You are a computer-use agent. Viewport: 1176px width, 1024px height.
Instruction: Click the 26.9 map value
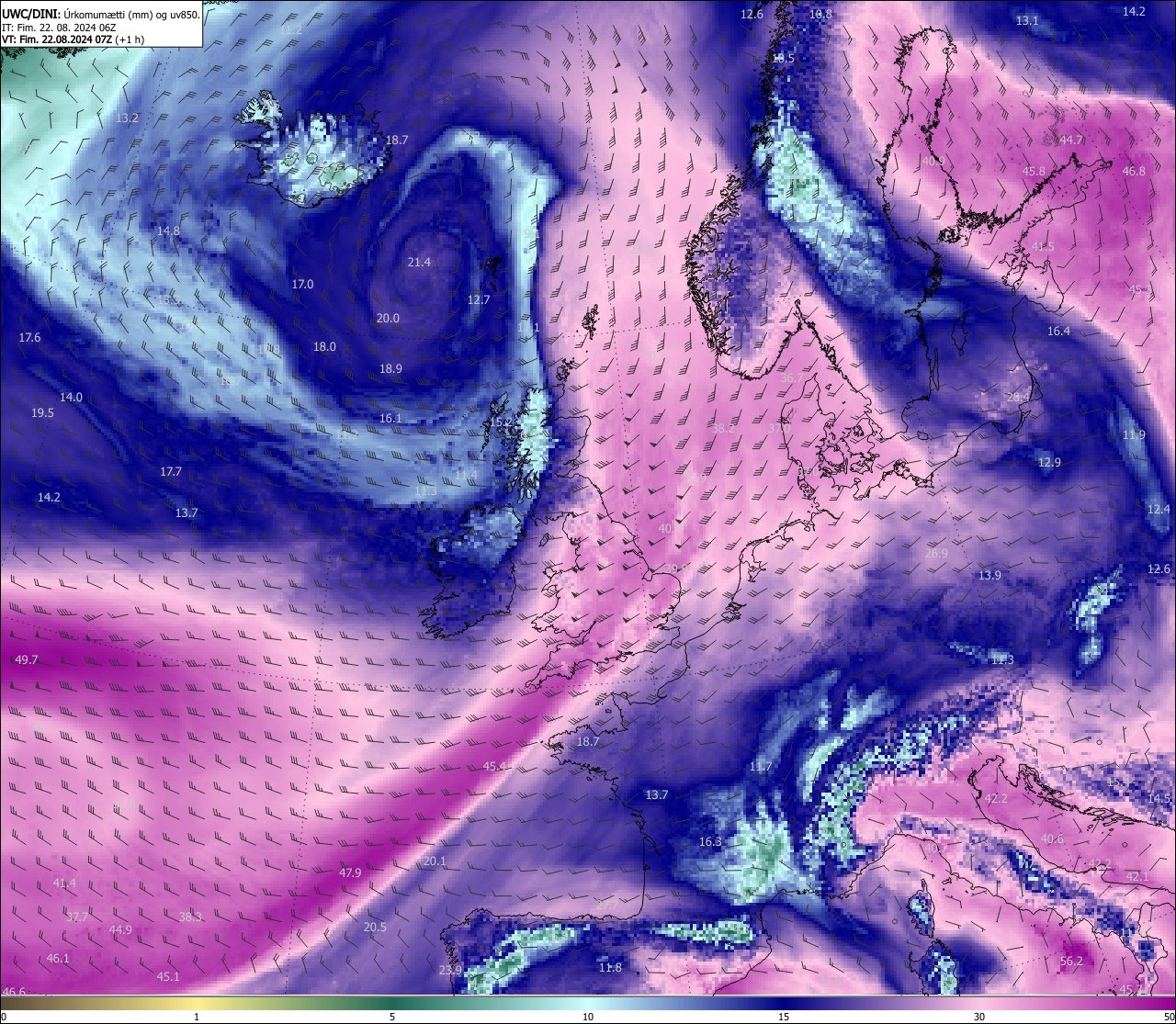(936, 553)
